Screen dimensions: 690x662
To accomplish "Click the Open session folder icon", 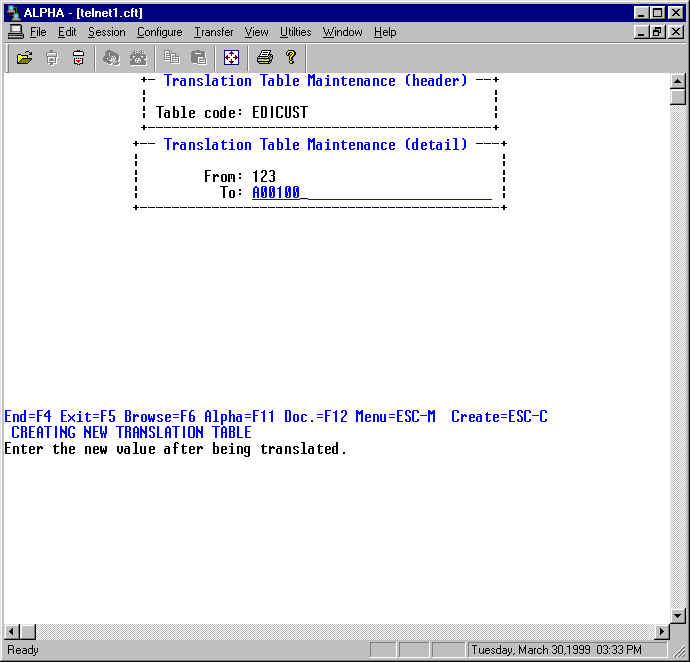I will (x=25, y=58).
